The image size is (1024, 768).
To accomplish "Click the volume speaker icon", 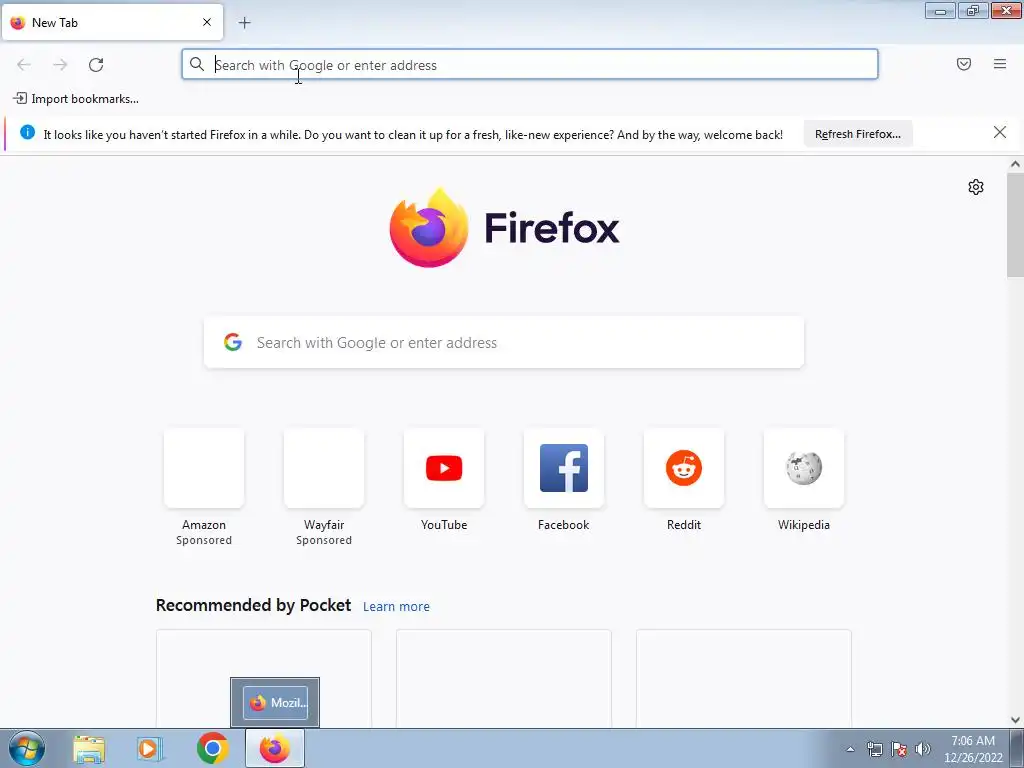I will (x=923, y=749).
